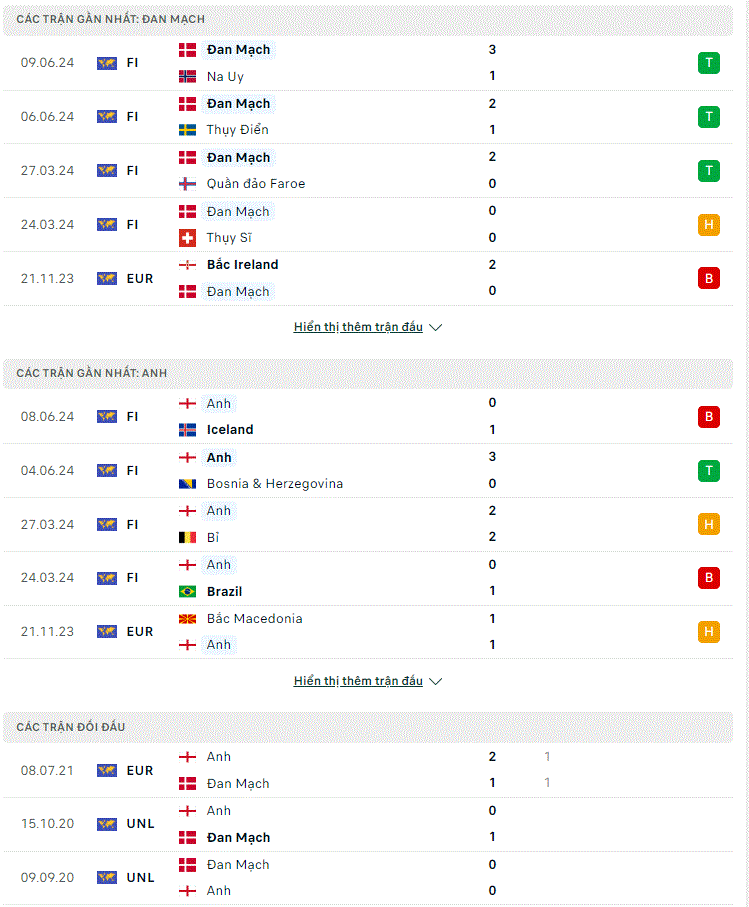The image size is (749, 907).
Task: Click the red B badge for Anh vs Iceland
Action: click(x=709, y=416)
